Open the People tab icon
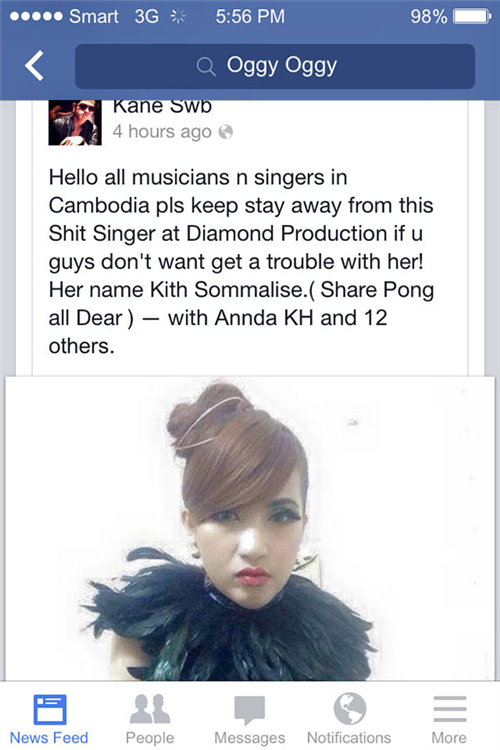Viewport: 500px width, 750px height. tap(150, 709)
